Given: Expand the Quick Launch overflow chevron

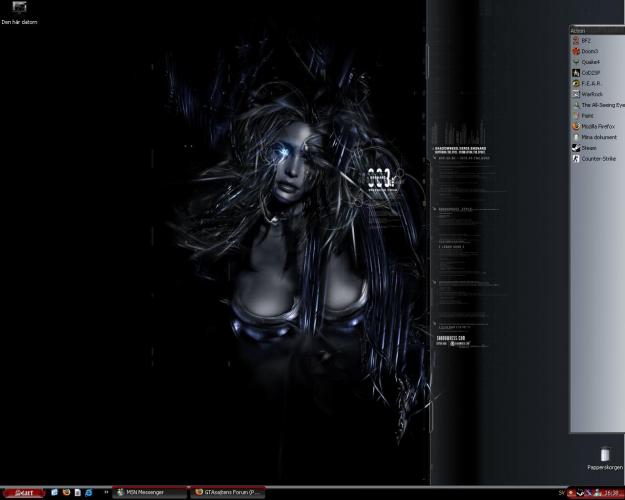Looking at the screenshot, I should (x=107, y=493).
